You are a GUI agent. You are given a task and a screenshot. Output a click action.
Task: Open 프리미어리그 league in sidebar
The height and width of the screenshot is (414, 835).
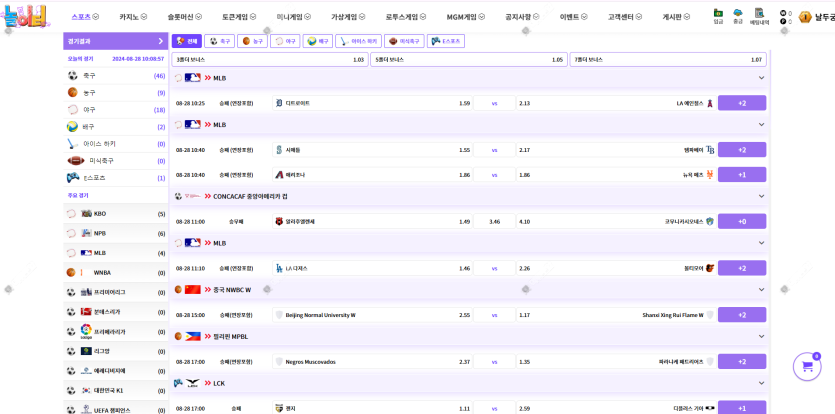click(x=116, y=293)
